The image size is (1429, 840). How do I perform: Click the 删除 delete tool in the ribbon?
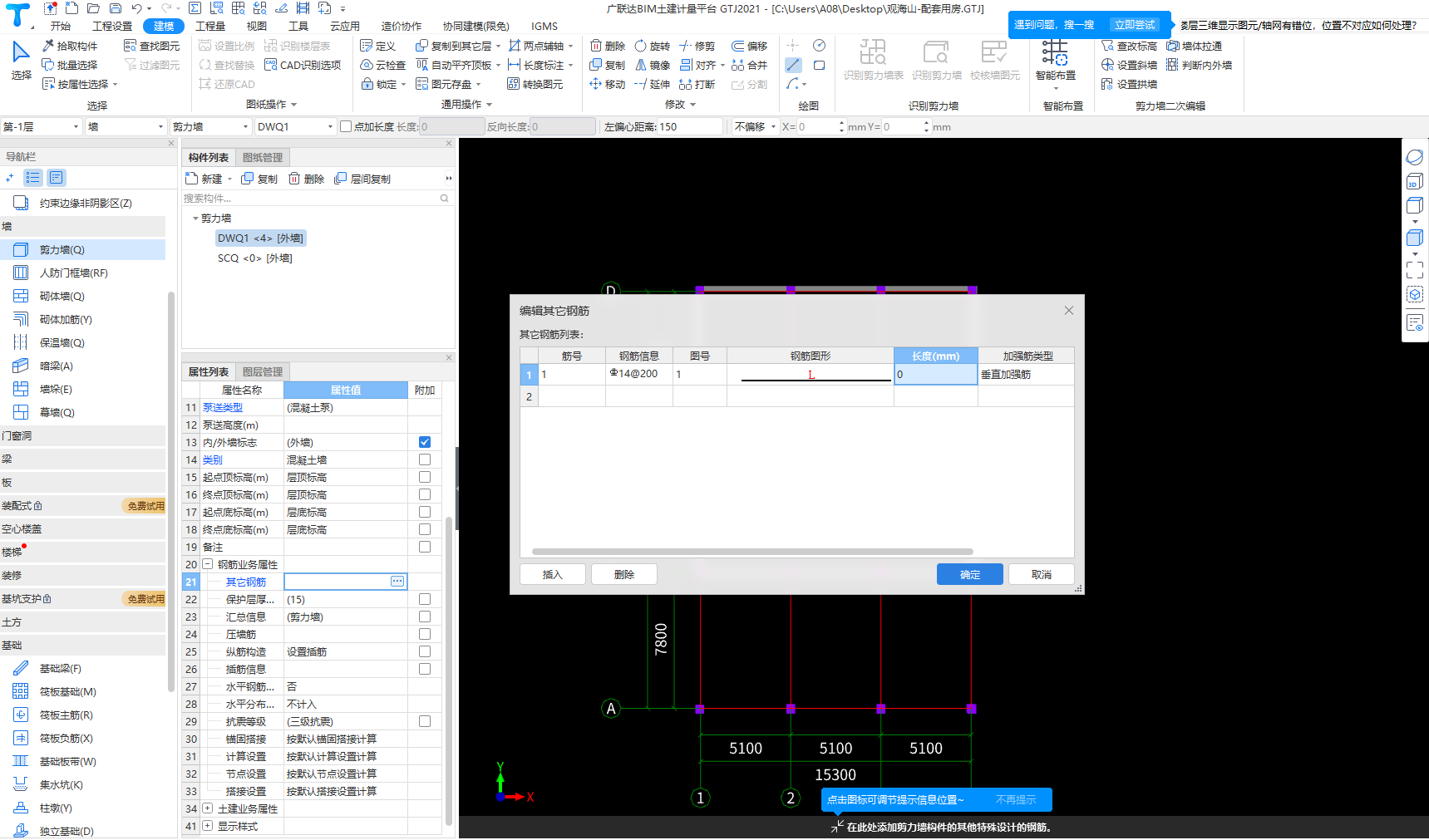tap(608, 46)
